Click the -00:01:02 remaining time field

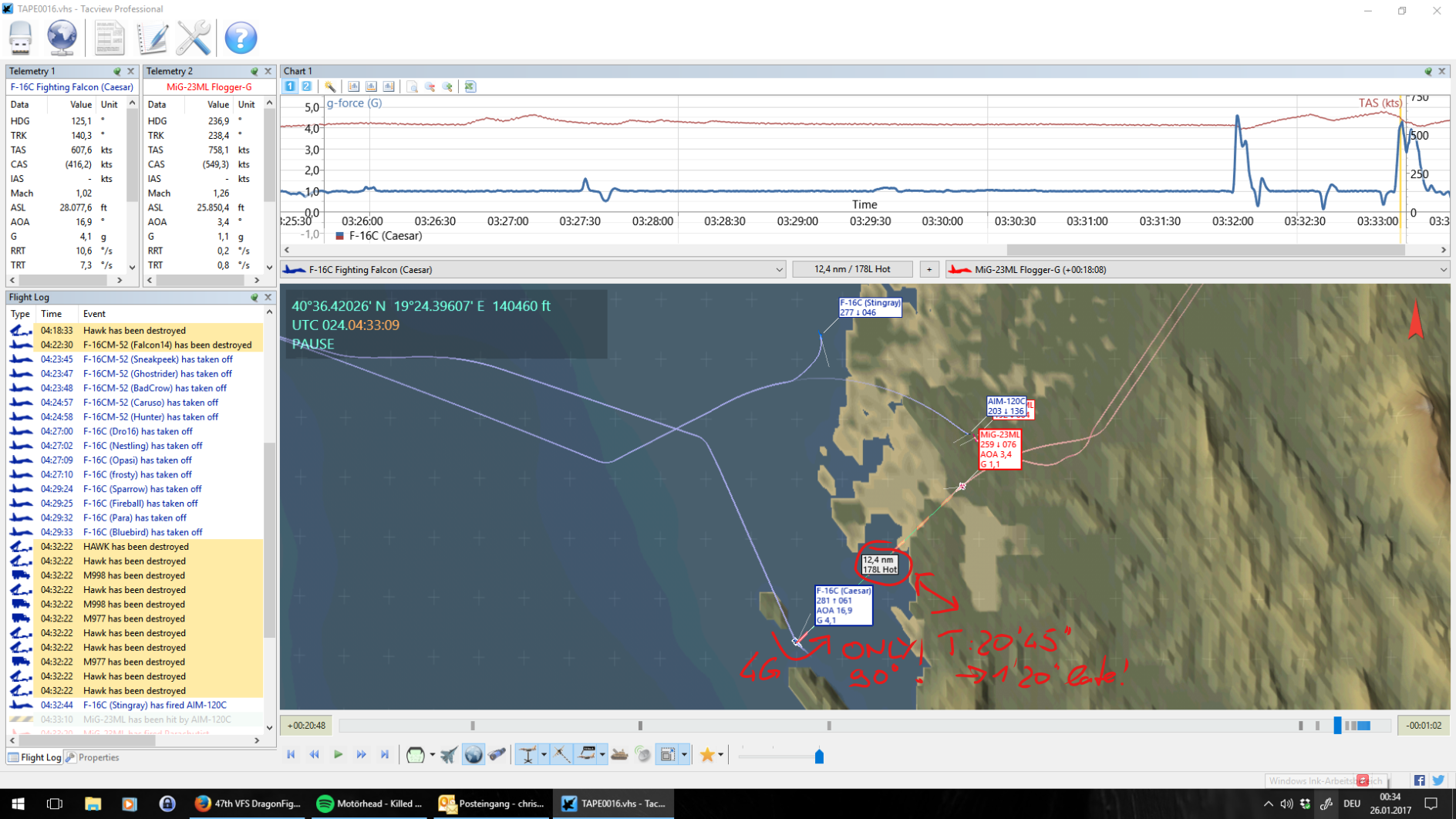pyautogui.click(x=1424, y=725)
